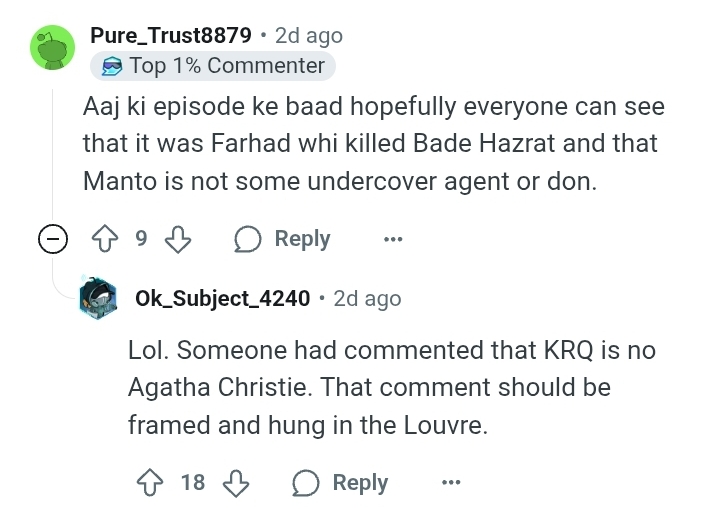
Task: Click the top comment's 2d ago timestamp
Action: (309, 35)
